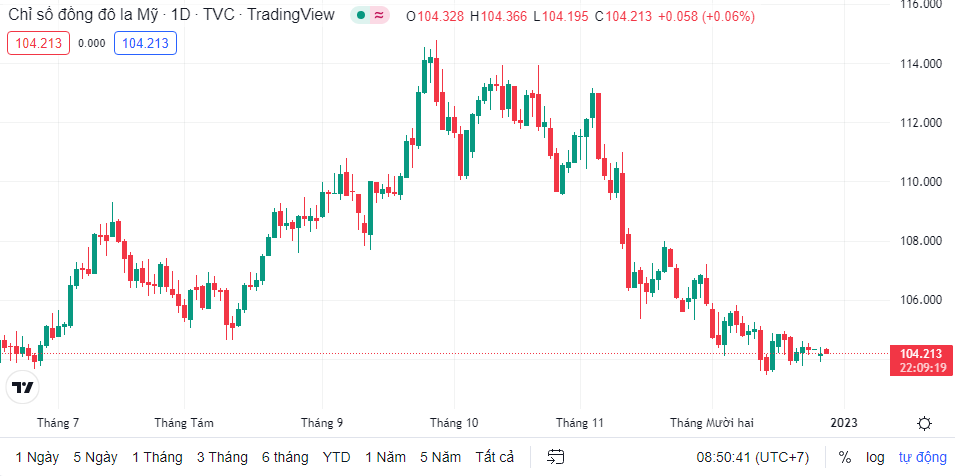
Task: Switch to '3 Tháng' range
Action: 222,457
